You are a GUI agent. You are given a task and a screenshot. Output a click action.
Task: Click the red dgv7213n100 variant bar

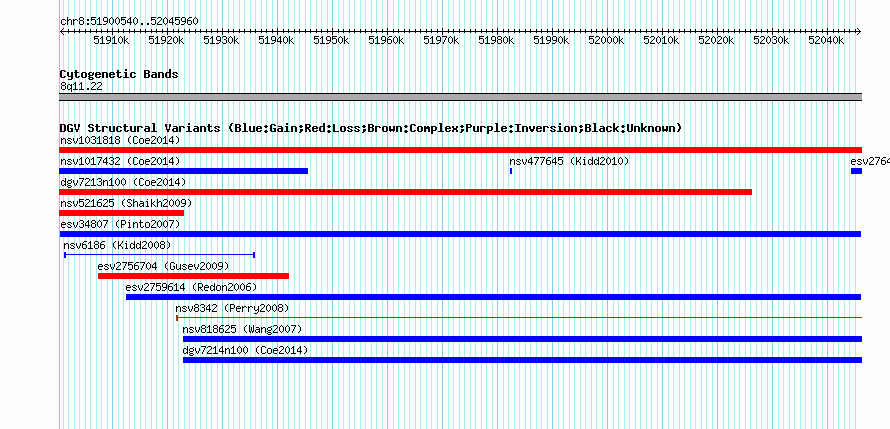(x=405, y=192)
